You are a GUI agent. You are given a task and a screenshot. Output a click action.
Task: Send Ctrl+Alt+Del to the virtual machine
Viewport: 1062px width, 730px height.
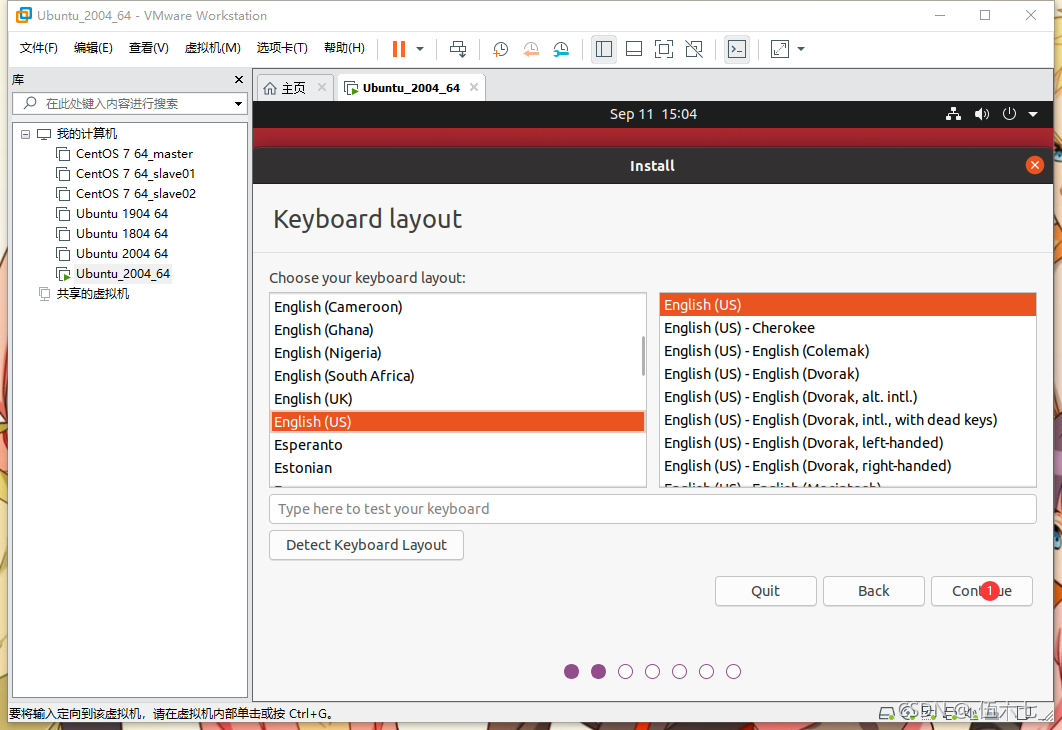point(458,49)
